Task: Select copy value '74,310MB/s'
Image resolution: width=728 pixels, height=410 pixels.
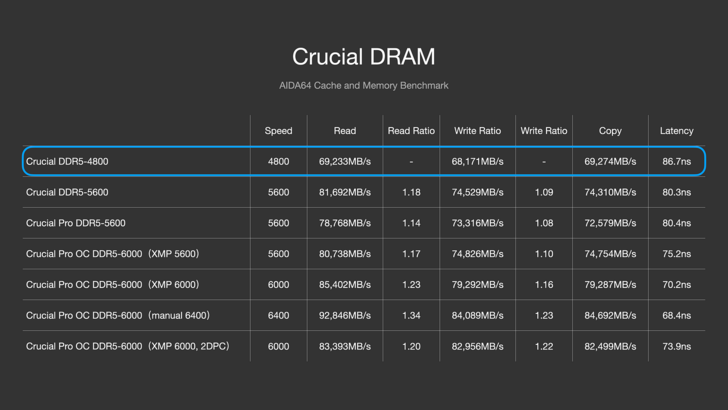Action: 610,192
